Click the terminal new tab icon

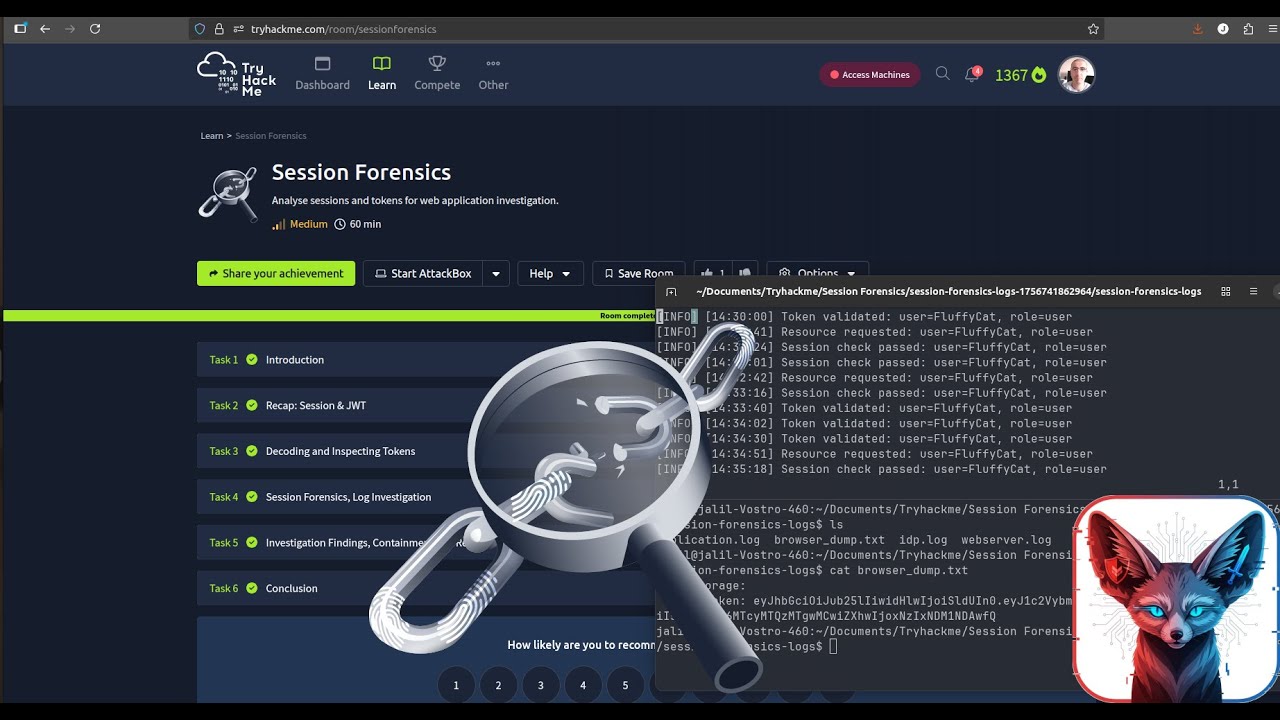(671, 292)
